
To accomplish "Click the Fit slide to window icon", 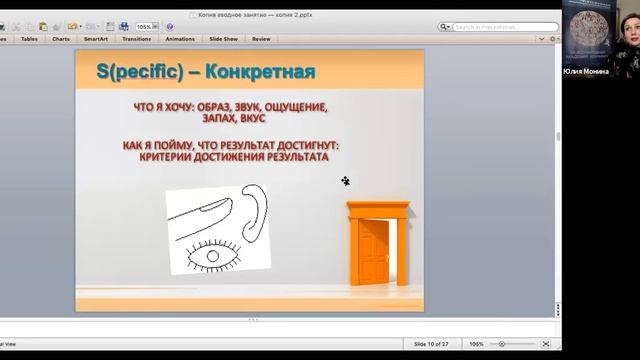I will point(546,344).
